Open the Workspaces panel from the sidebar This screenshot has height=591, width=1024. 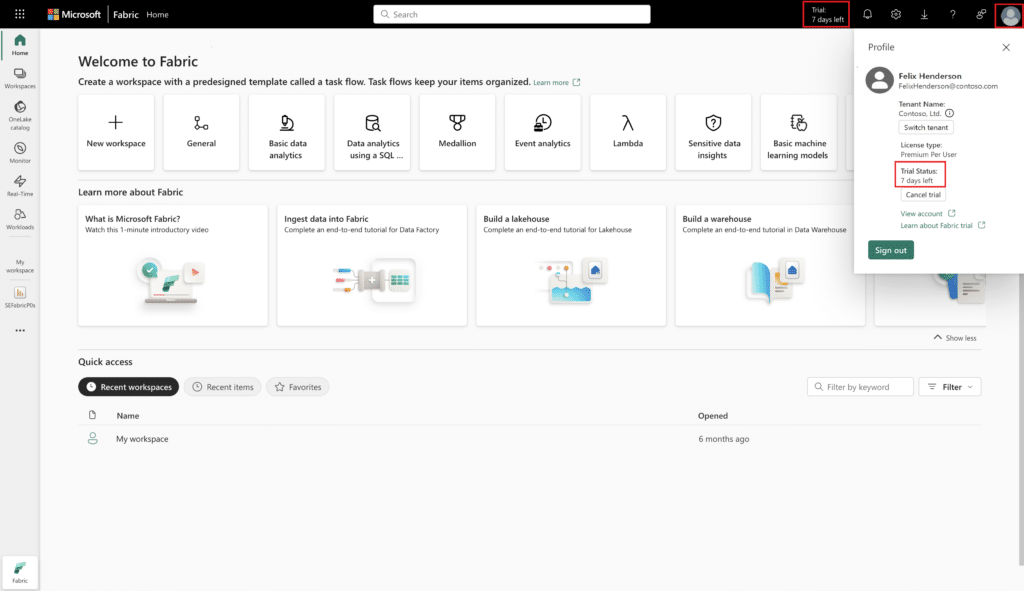click(20, 78)
